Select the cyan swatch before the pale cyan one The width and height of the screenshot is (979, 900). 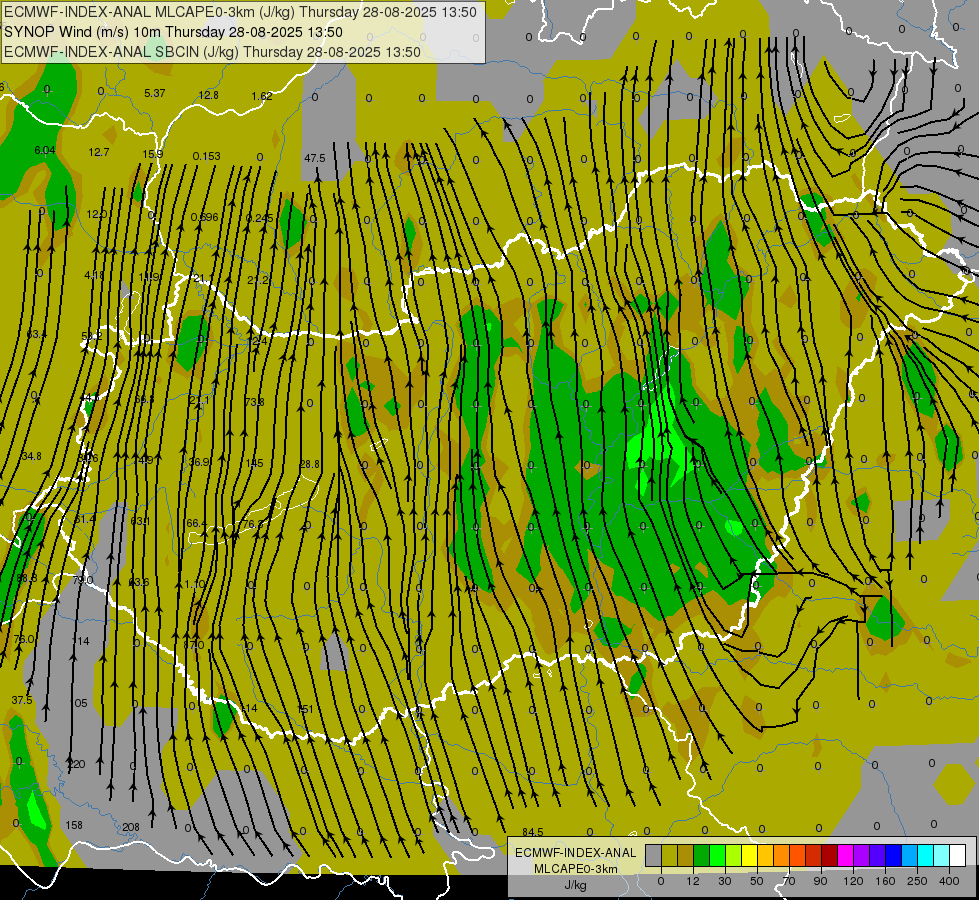[926, 856]
